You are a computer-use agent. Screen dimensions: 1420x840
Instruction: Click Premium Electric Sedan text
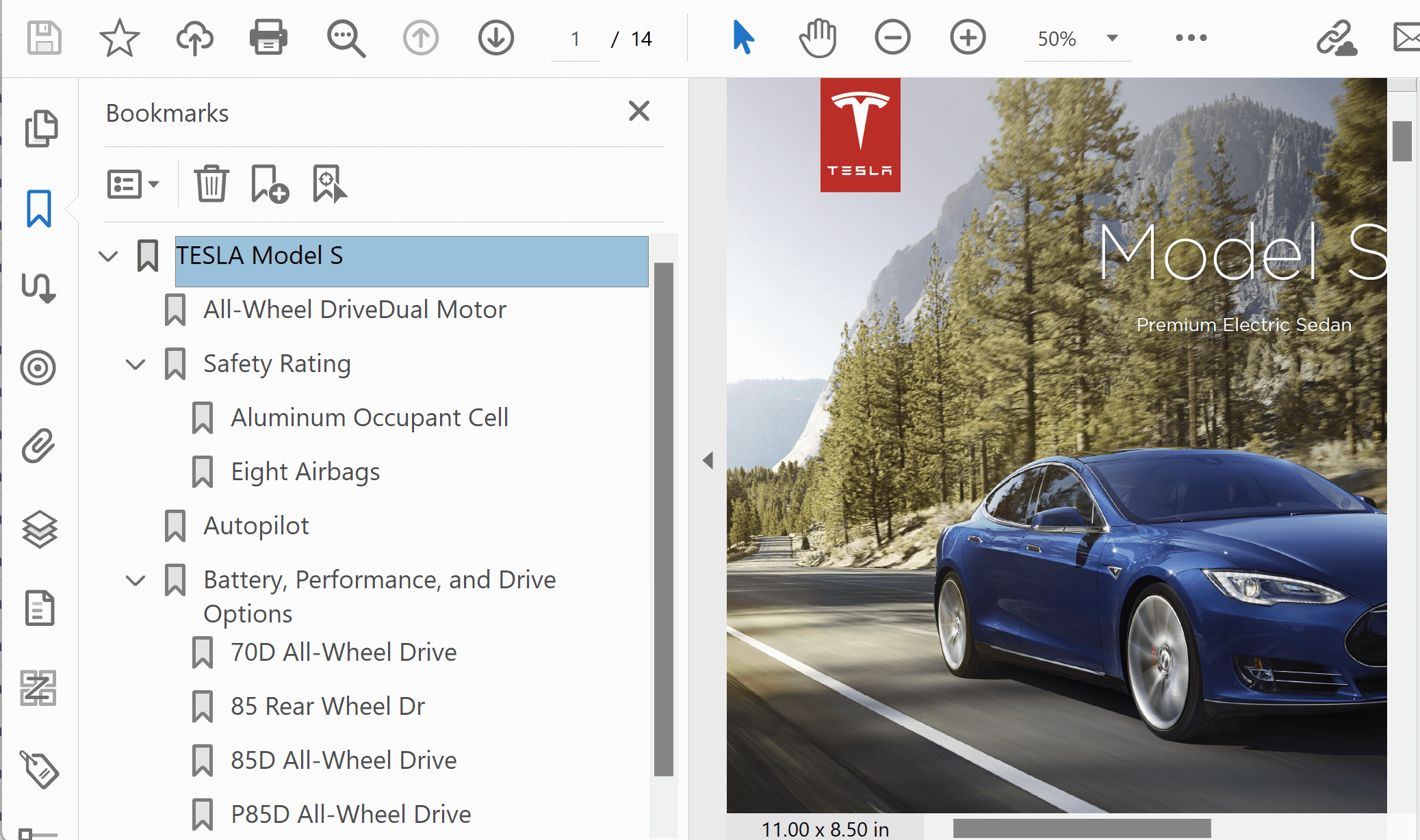(x=1243, y=325)
